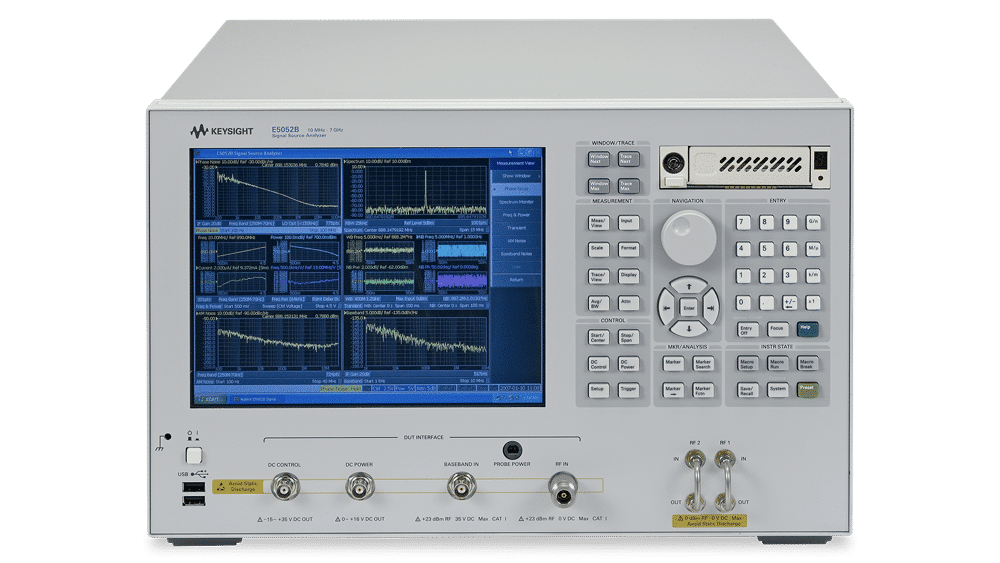
Task: Open the Meas/View measurement key
Action: (x=598, y=223)
